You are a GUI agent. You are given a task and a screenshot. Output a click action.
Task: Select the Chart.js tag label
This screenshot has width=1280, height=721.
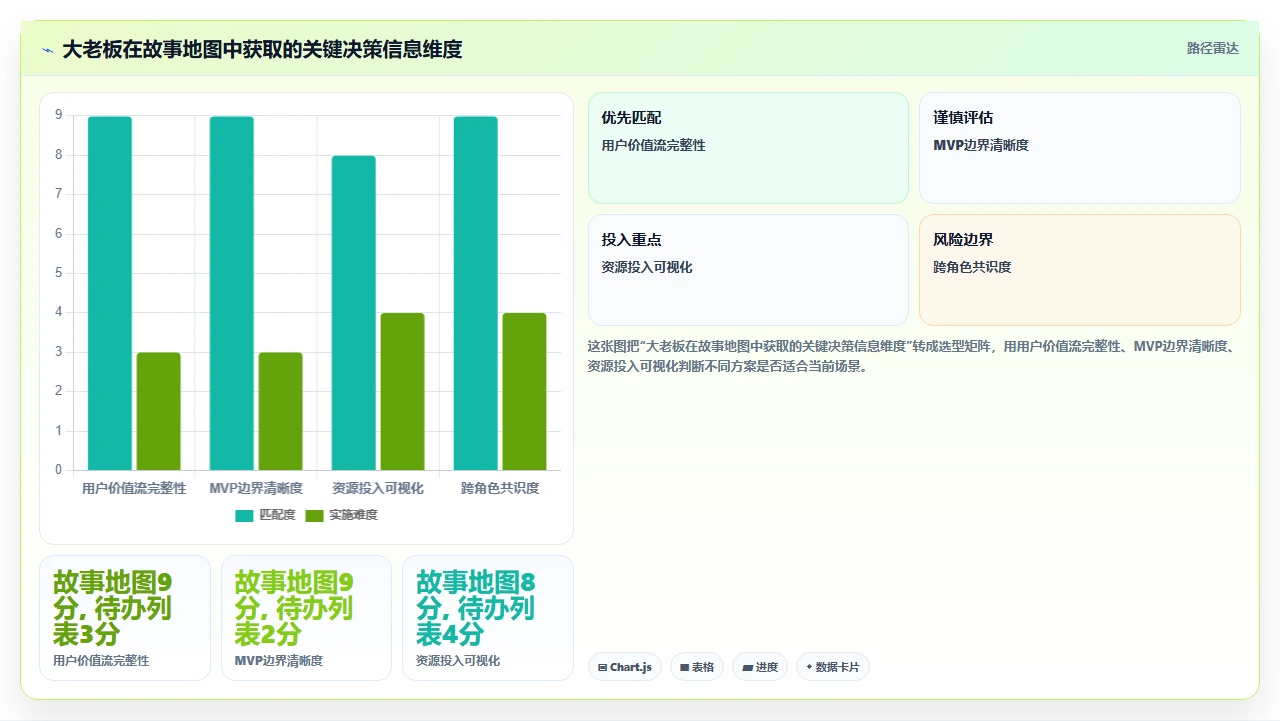click(631, 667)
